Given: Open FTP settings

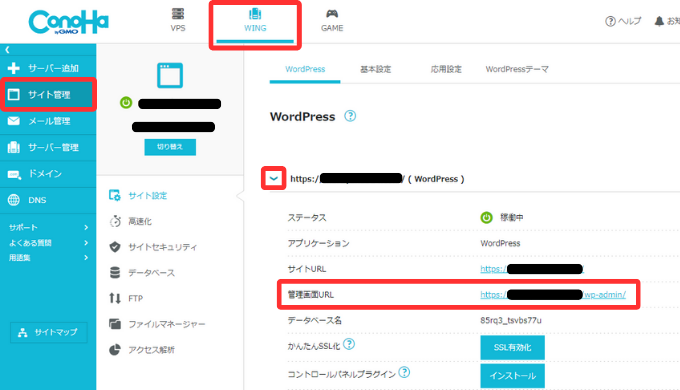Looking at the screenshot, I should pyautogui.click(x=135, y=298).
